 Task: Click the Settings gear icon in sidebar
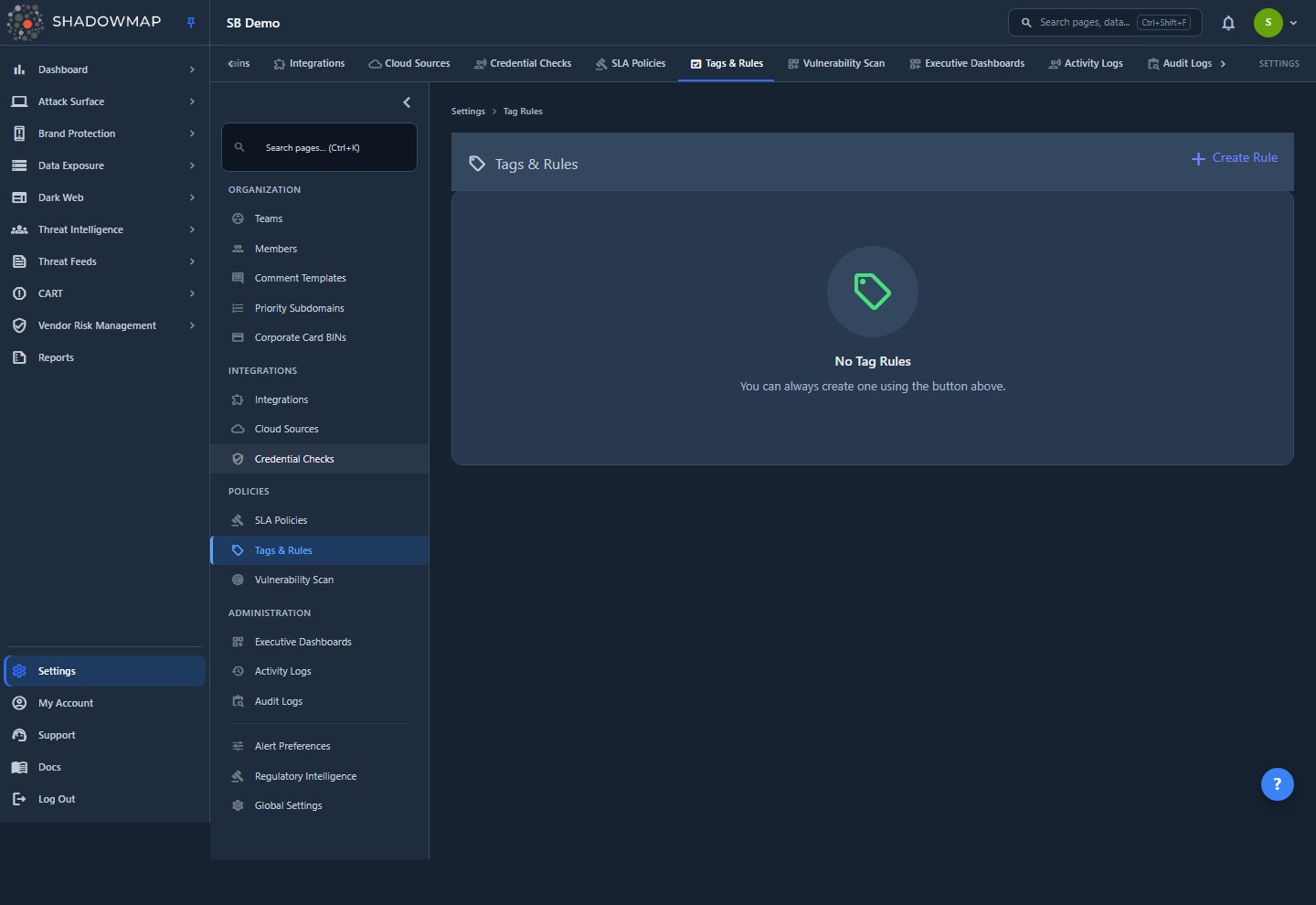[x=19, y=671]
